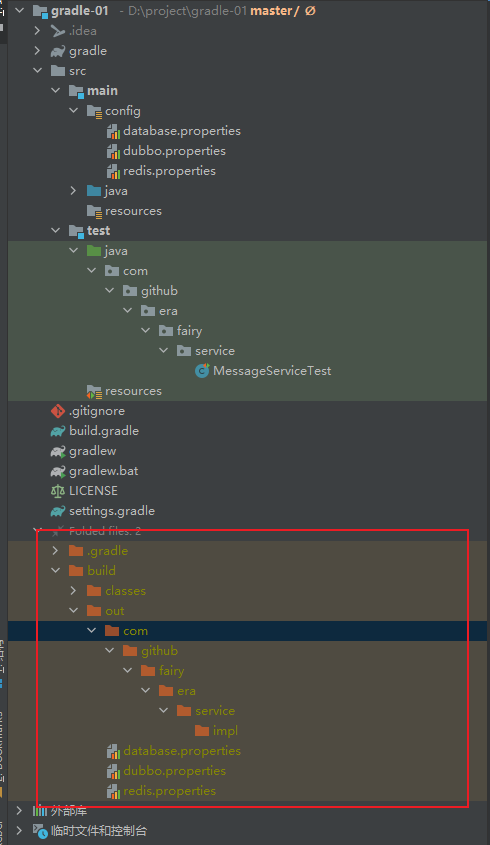Expand the 临时文件和控制台 node
This screenshot has width=490, height=845.
click(x=19, y=830)
